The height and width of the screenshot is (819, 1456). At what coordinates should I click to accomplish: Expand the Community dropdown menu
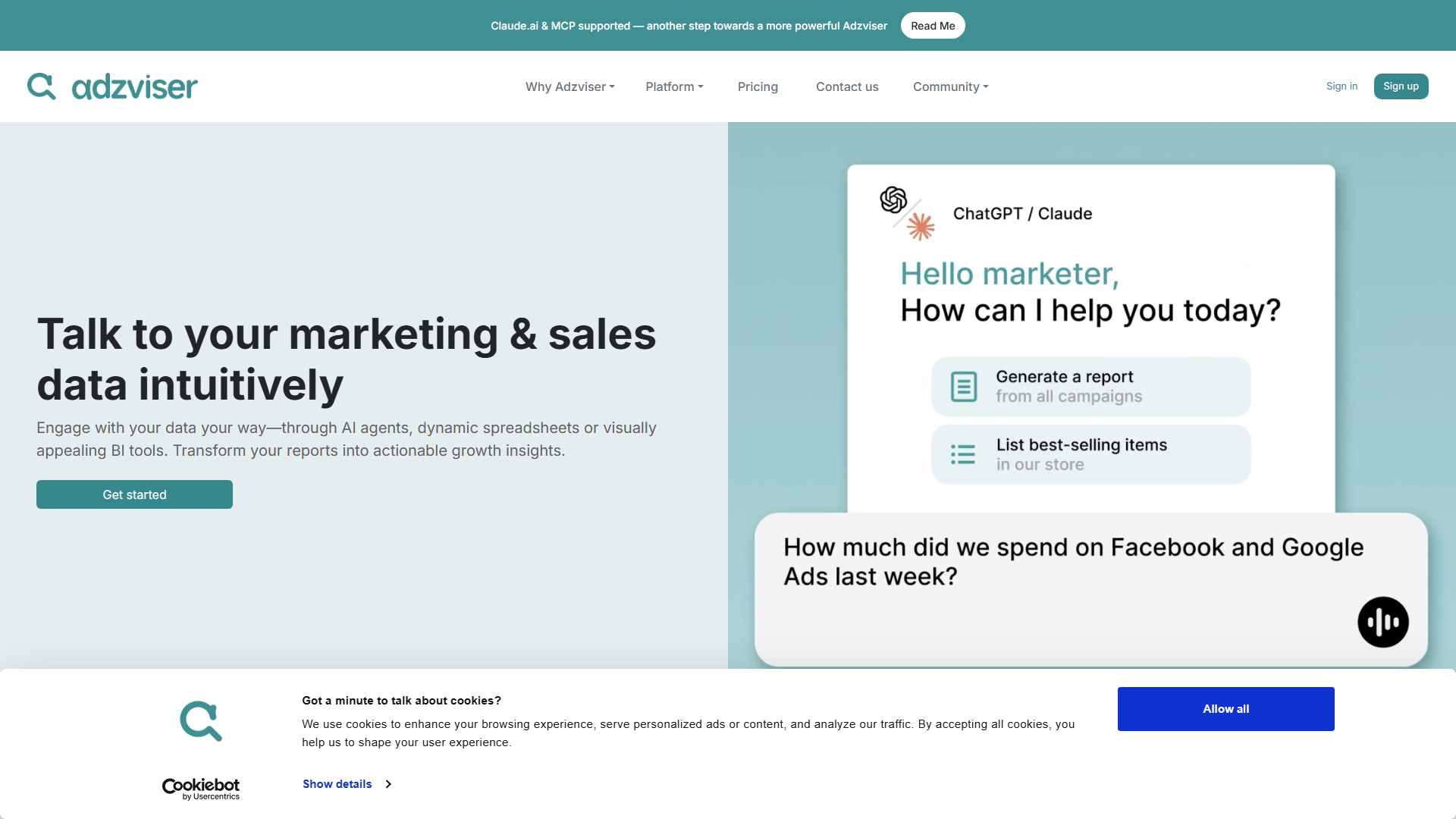pyautogui.click(x=950, y=86)
